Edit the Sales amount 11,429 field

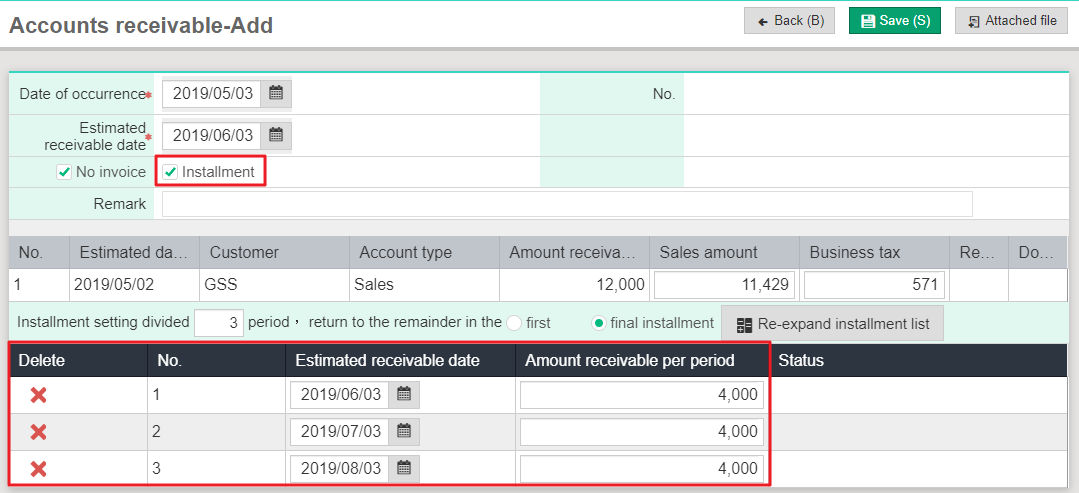[724, 284]
